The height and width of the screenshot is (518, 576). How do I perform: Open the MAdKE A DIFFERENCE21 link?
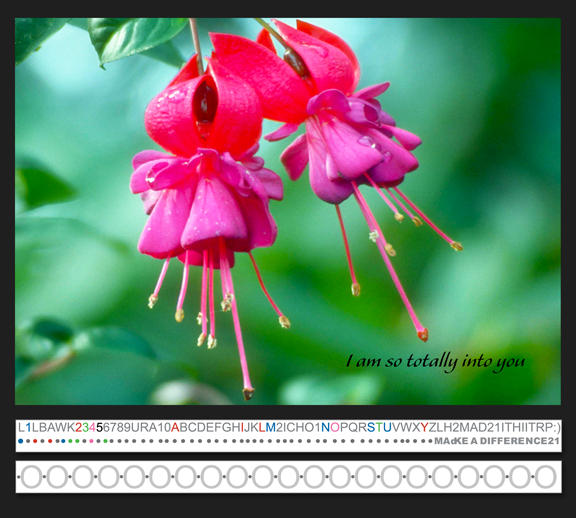click(x=497, y=441)
